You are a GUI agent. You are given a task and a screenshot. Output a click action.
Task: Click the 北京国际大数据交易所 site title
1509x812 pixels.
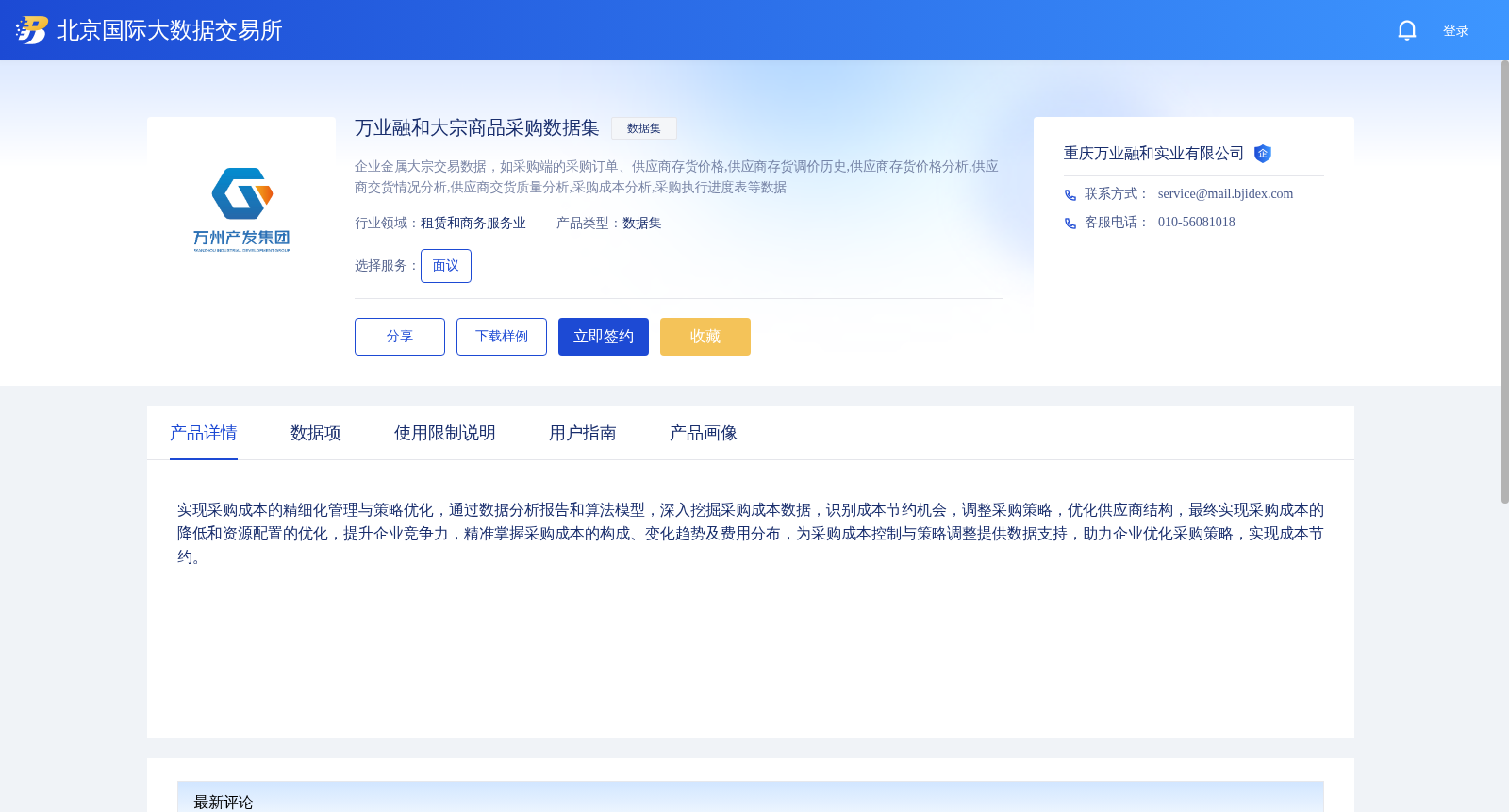(x=170, y=30)
